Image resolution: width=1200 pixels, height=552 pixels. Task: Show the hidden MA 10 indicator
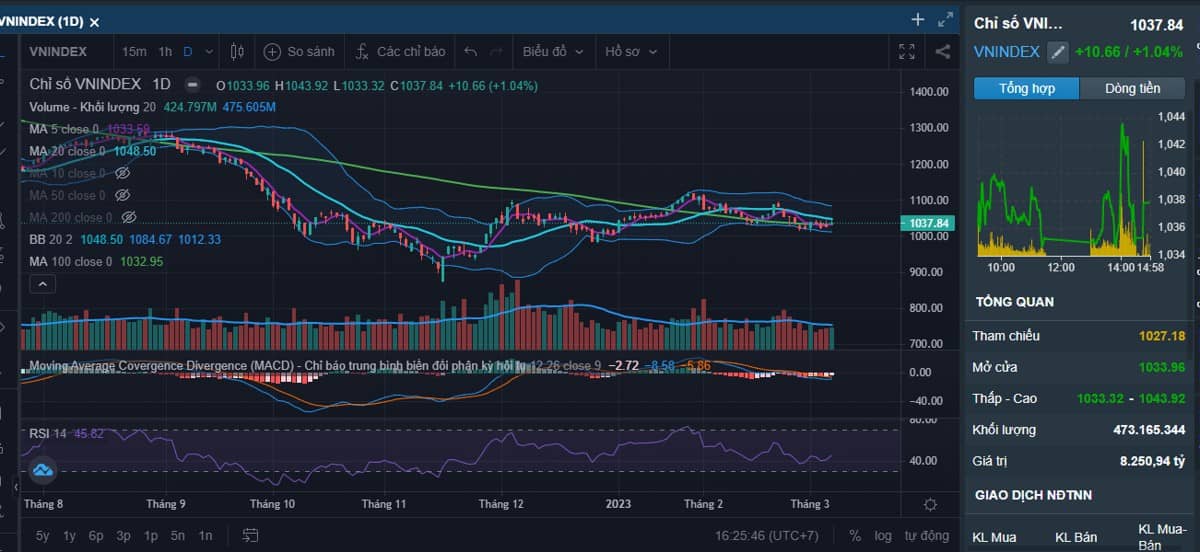123,173
